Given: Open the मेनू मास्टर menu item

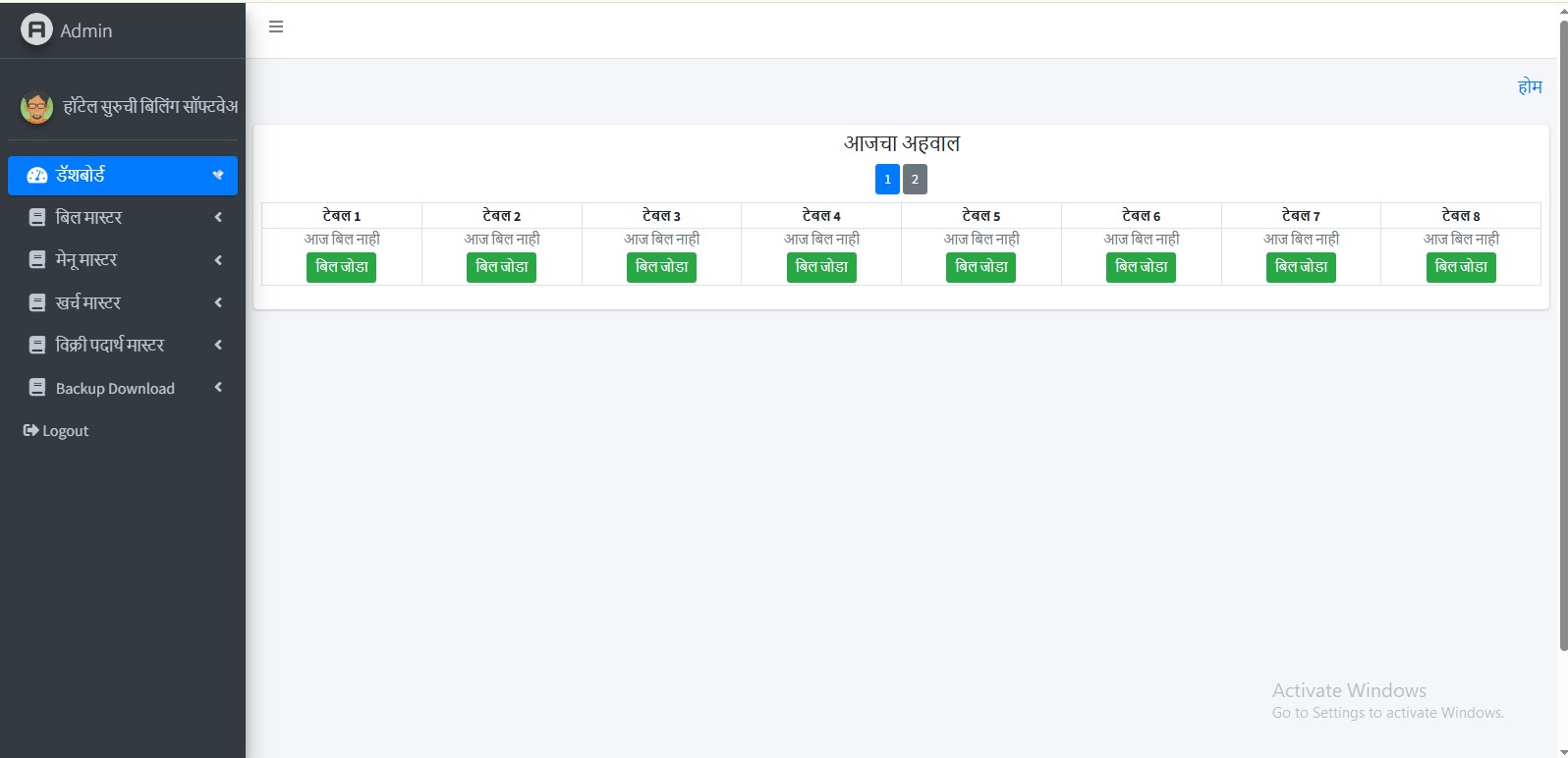Looking at the screenshot, I should click(x=123, y=260).
